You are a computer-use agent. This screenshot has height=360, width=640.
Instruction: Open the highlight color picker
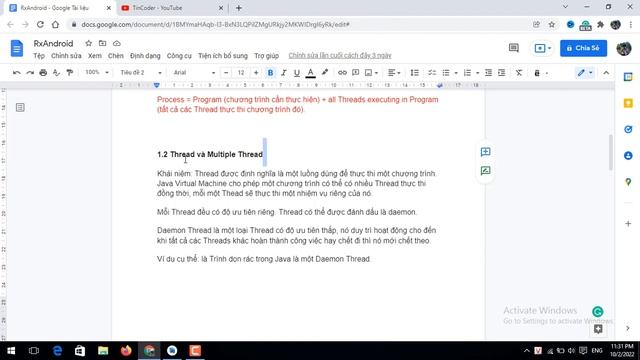pyautogui.click(x=325, y=73)
